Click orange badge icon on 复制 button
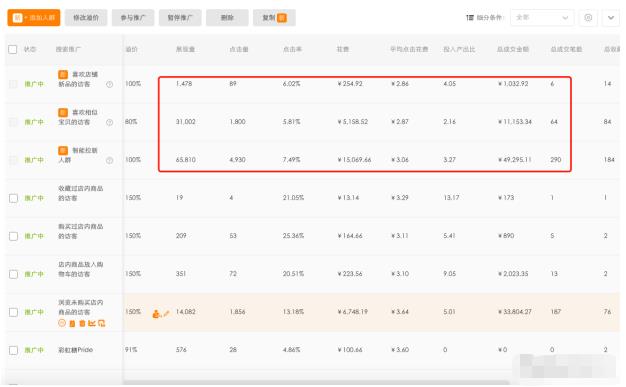 tap(282, 18)
